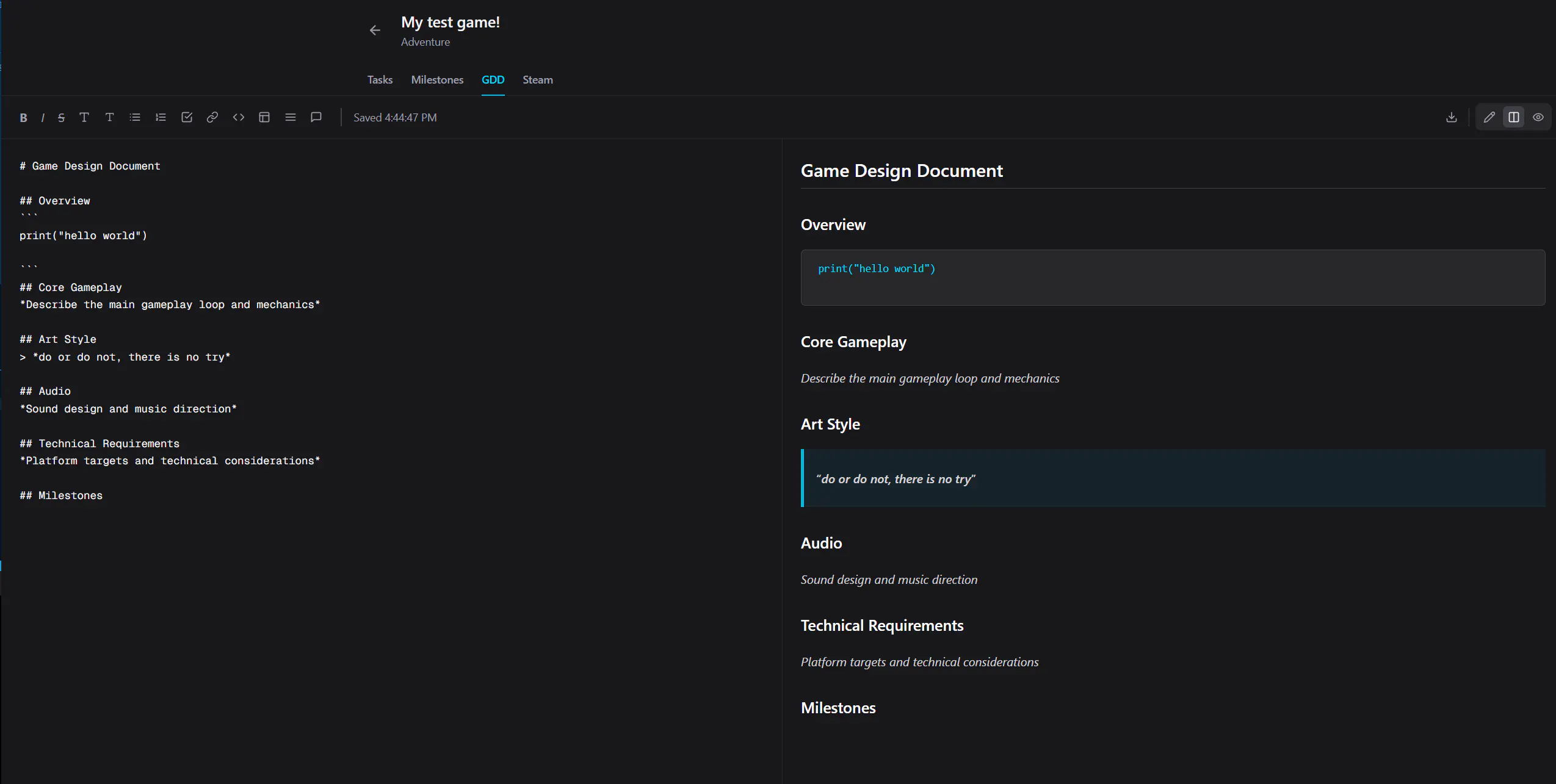Place cursor on "## Overview" line in editor
The height and width of the screenshot is (784, 1556).
point(55,201)
